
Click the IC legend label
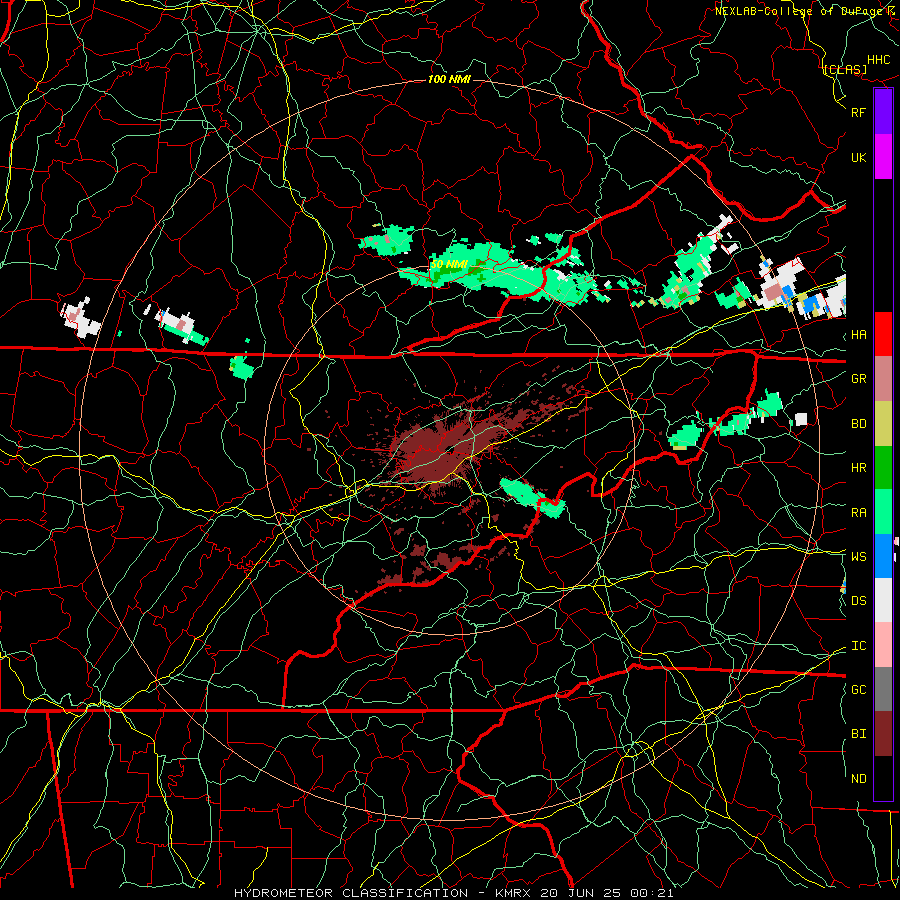[x=858, y=646]
